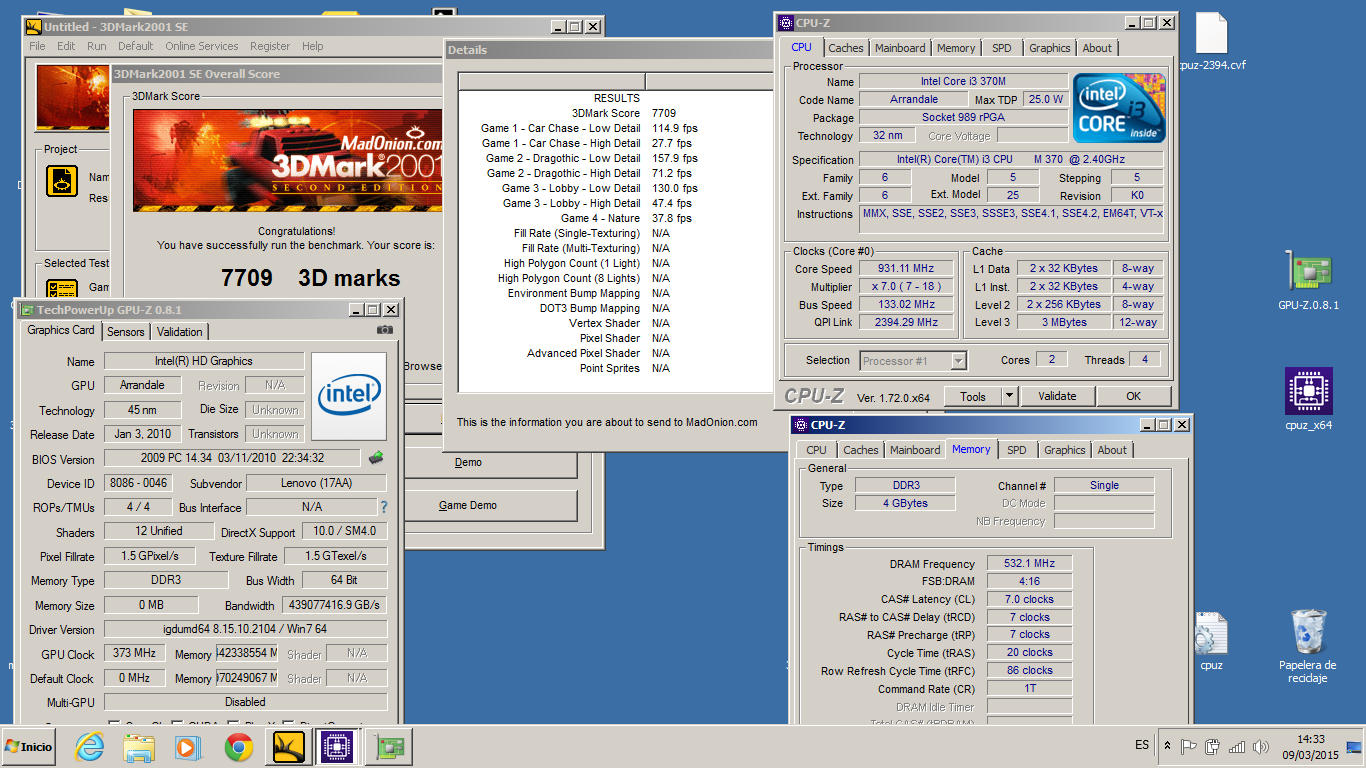Select the cpuz_x64 desktop icon

point(1308,400)
